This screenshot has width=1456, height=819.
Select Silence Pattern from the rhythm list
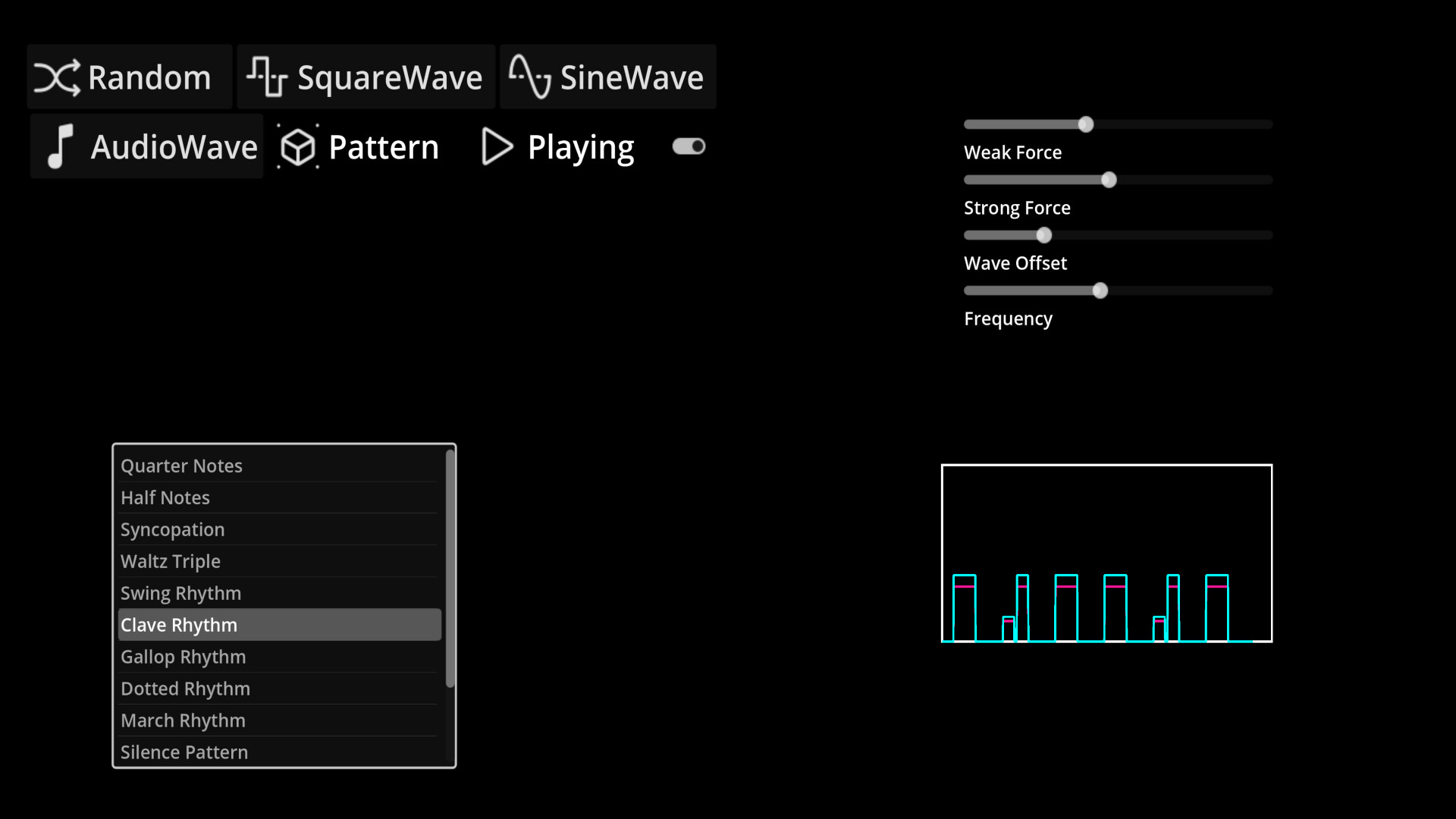tap(184, 752)
